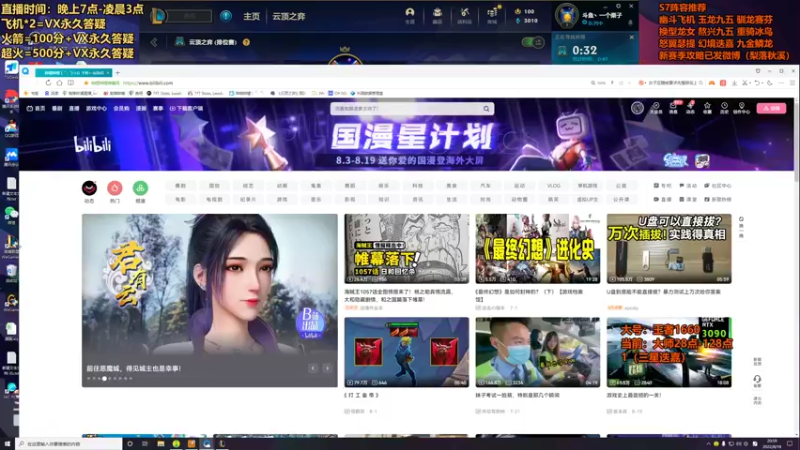
Task: Open 主页 tab in League client
Action: 251,16
